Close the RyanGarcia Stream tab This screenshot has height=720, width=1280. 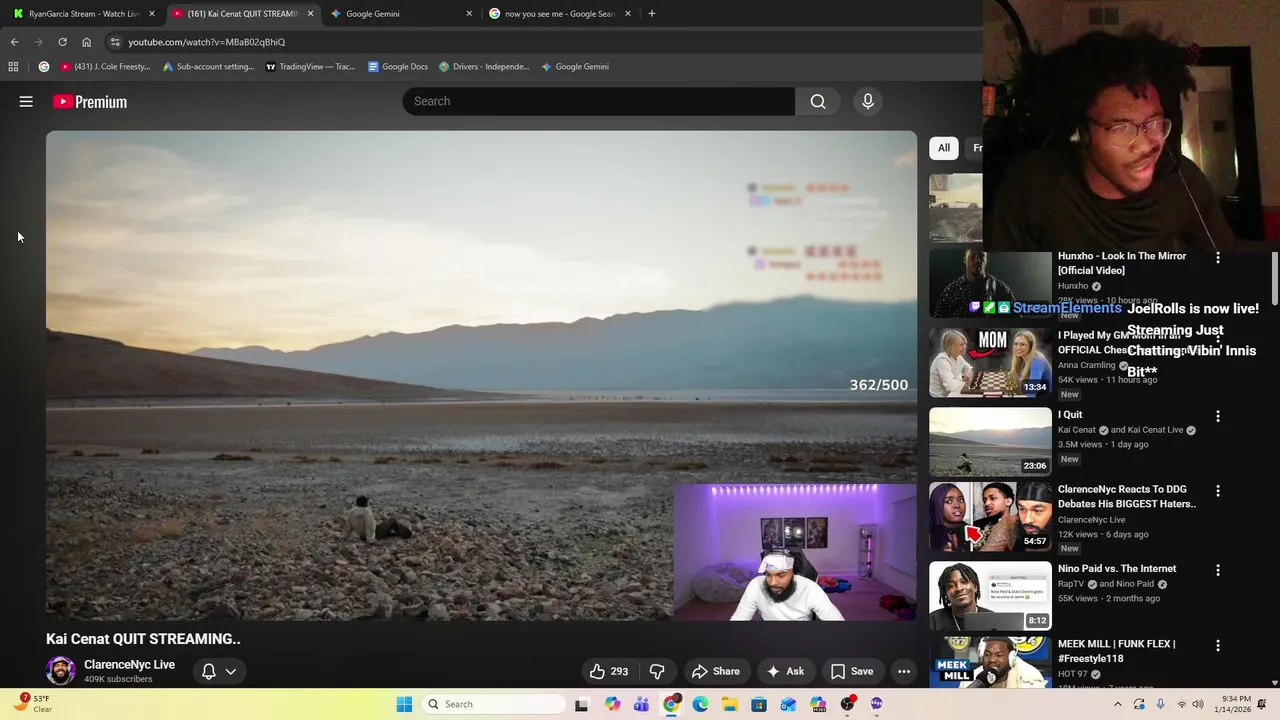pyautogui.click(x=151, y=14)
